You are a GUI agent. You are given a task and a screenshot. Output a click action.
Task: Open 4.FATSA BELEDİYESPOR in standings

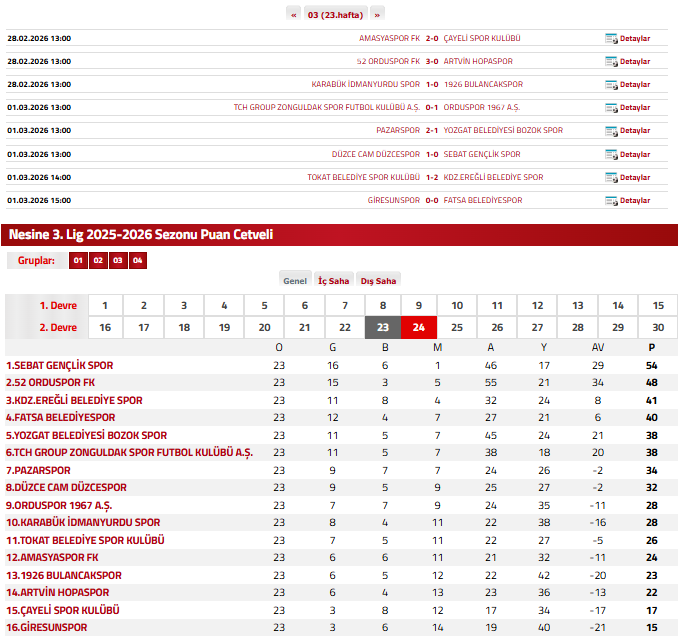[x=61, y=417]
